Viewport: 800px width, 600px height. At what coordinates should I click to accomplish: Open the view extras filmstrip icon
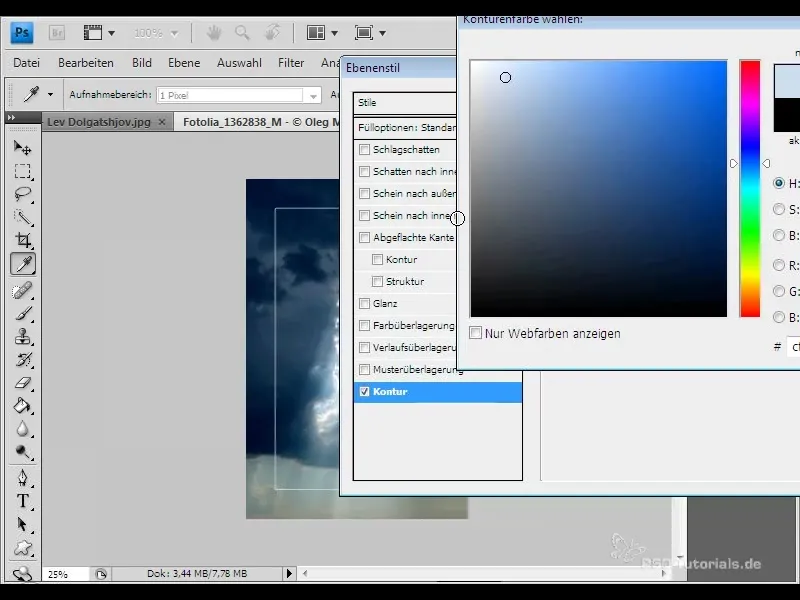[93, 33]
